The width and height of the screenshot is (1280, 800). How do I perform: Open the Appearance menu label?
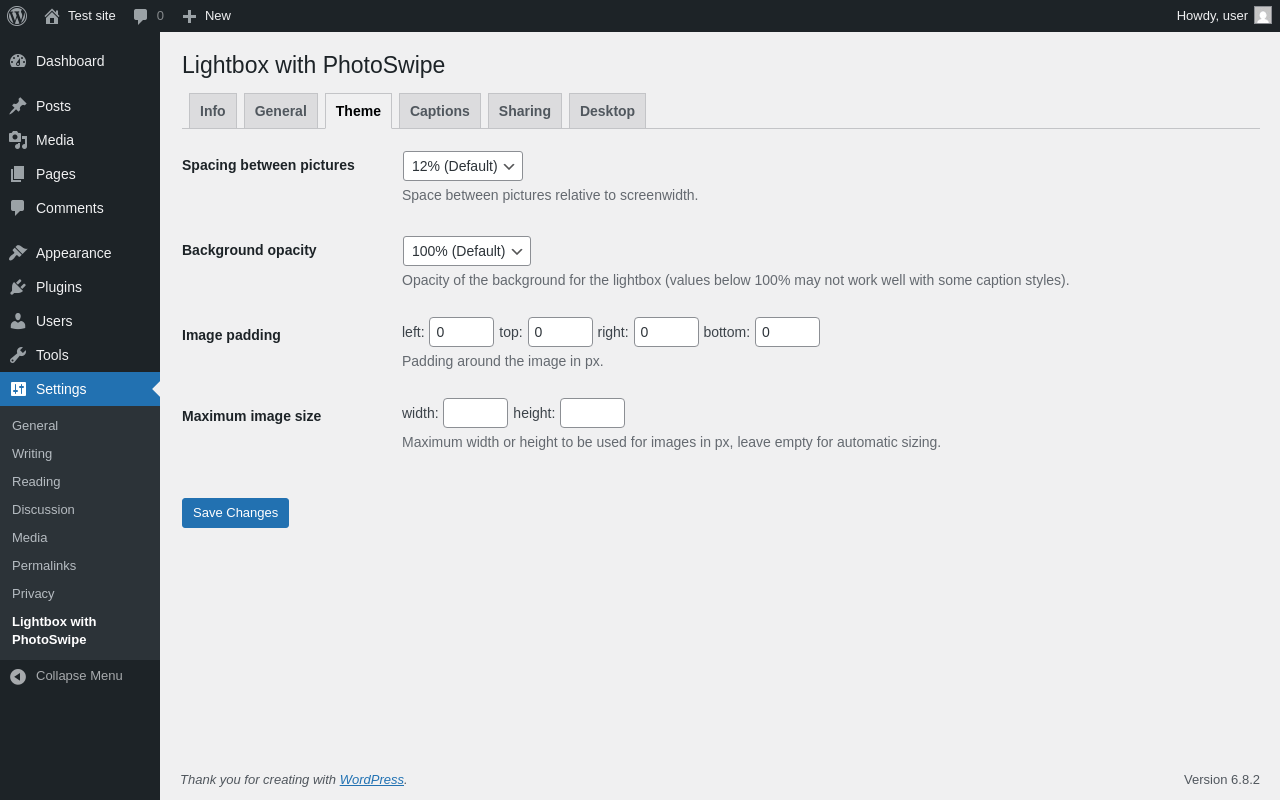[x=74, y=253]
